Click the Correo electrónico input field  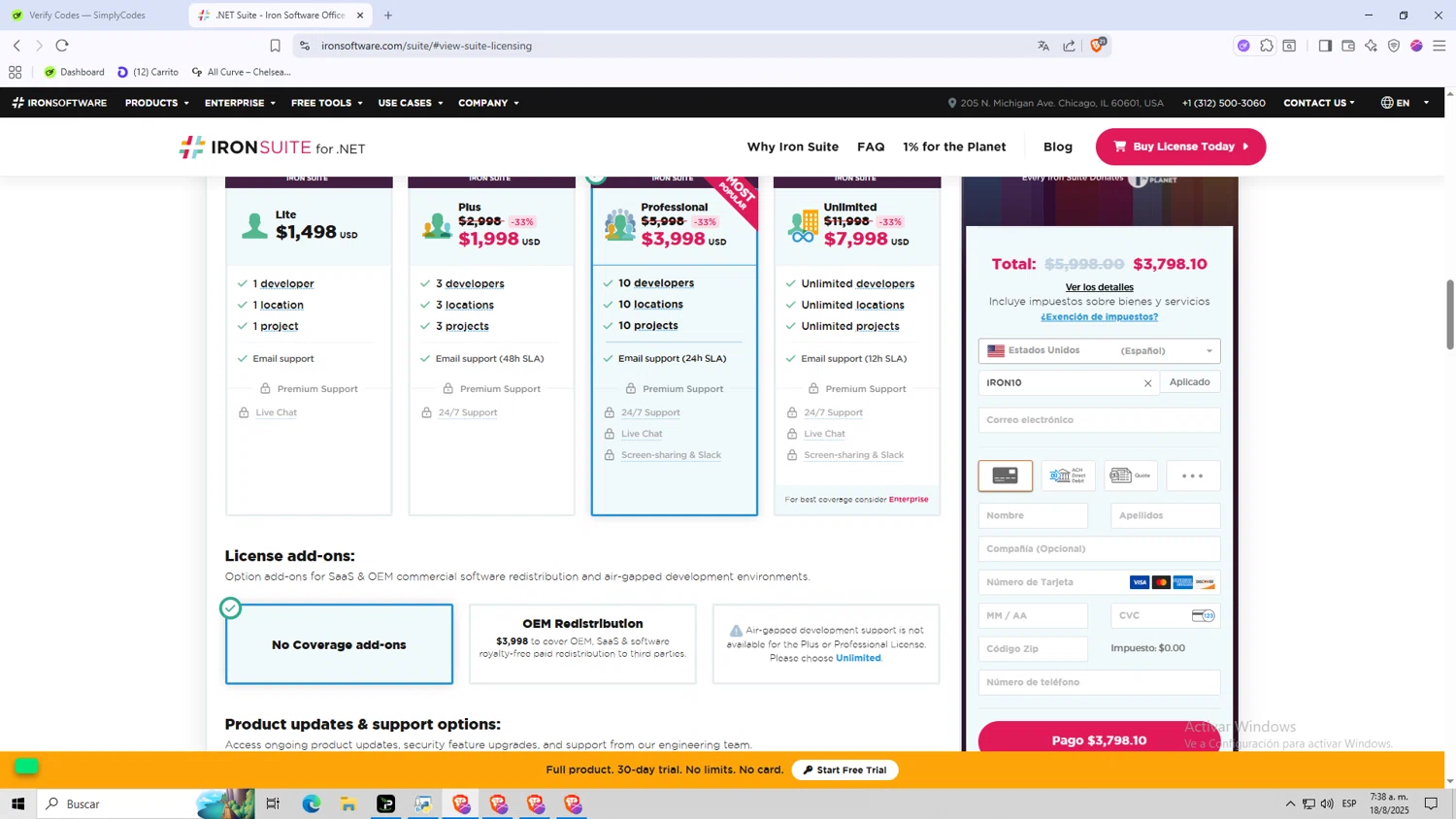click(1099, 420)
